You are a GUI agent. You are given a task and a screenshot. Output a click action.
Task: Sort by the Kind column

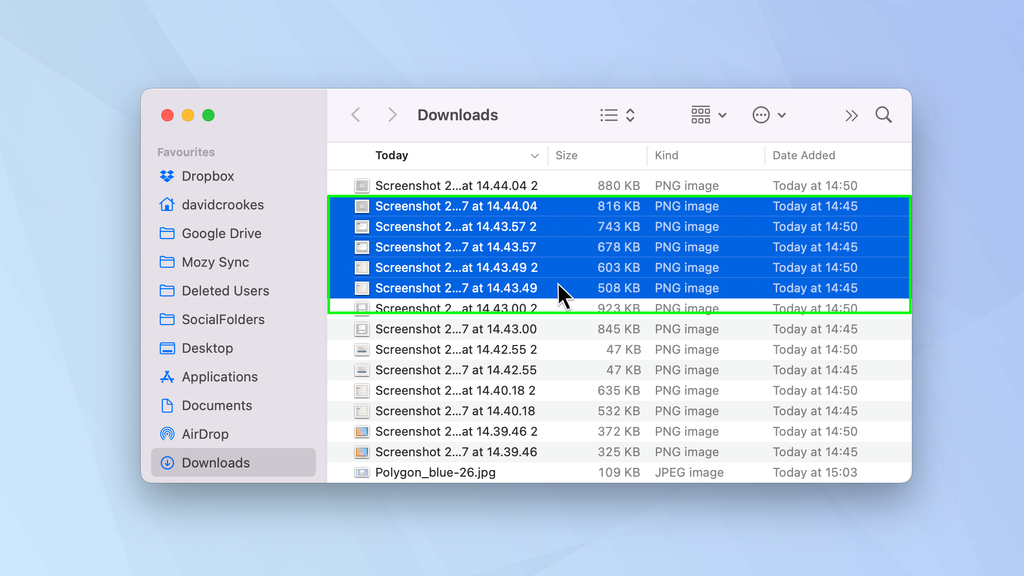[x=666, y=155]
